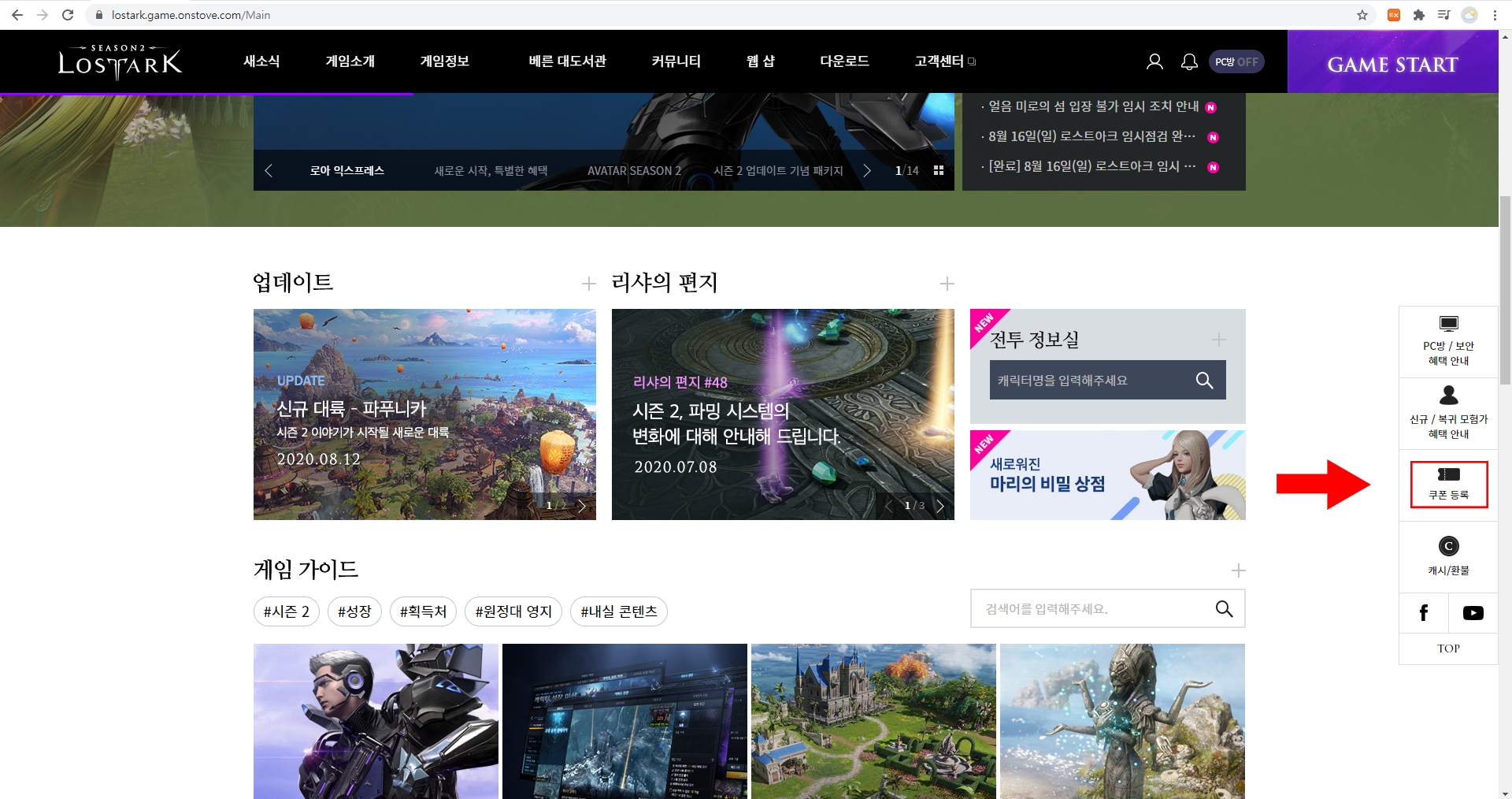
Task: Open Chrome three-dot menu
Action: pyautogui.click(x=1495, y=15)
